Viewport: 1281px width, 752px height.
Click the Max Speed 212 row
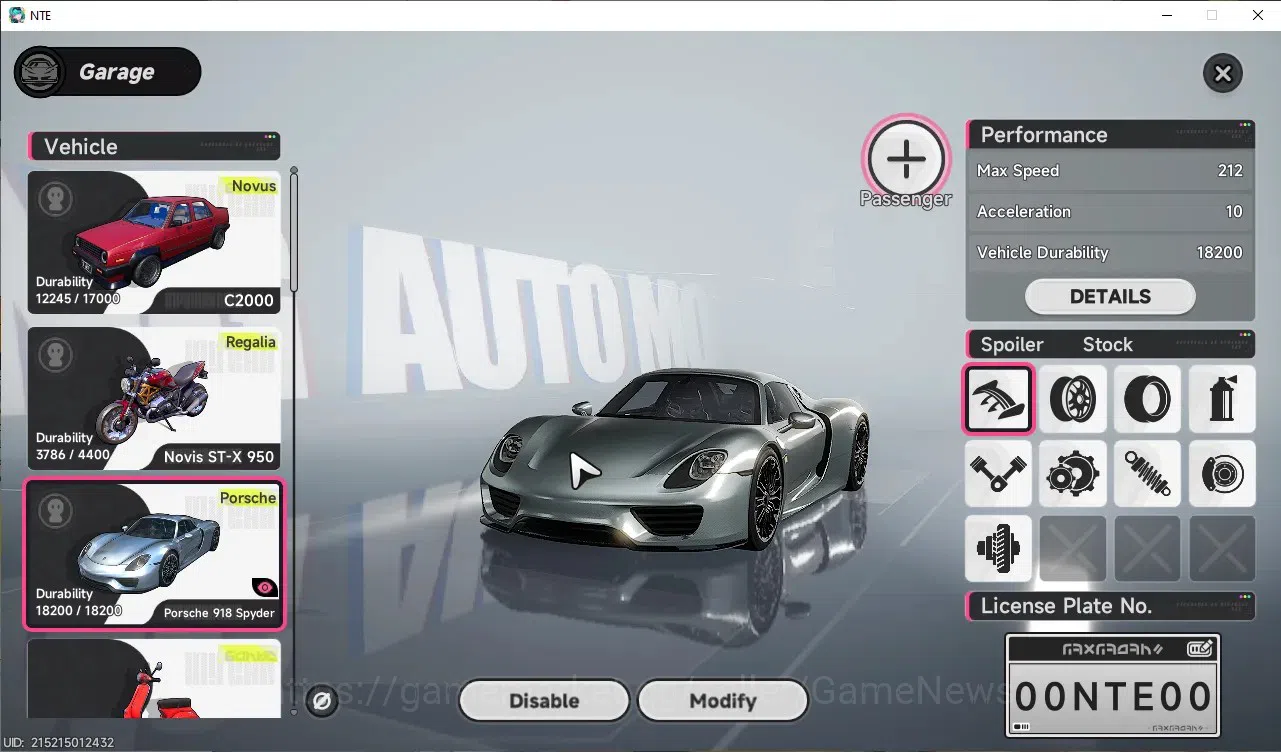(1110, 171)
